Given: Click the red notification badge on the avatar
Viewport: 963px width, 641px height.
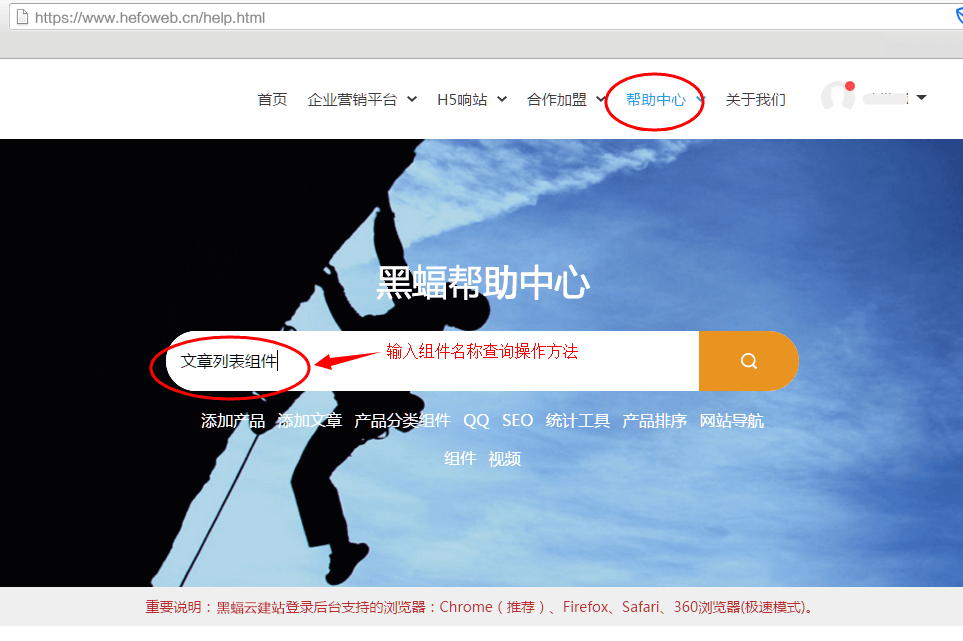Looking at the screenshot, I should click(x=851, y=86).
